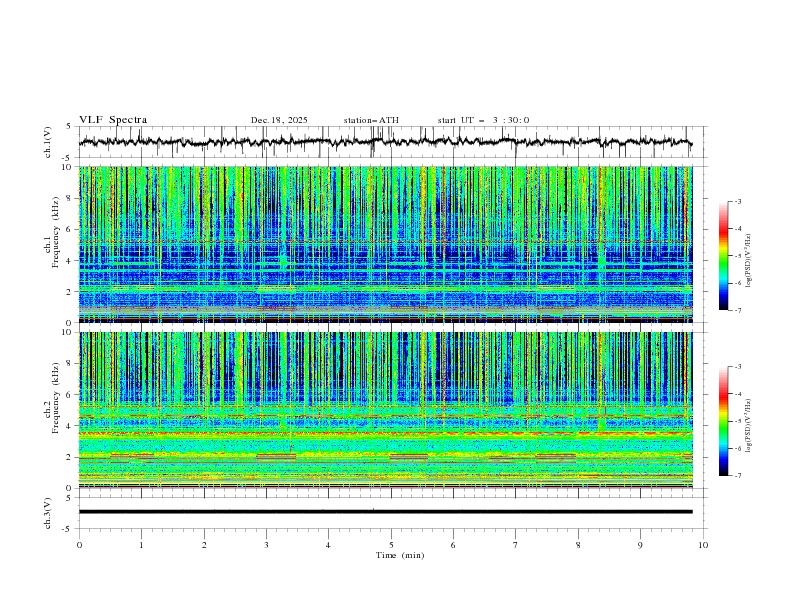The image size is (792, 612).
Task: Click the "station=ATH" header label
Action: point(371,120)
